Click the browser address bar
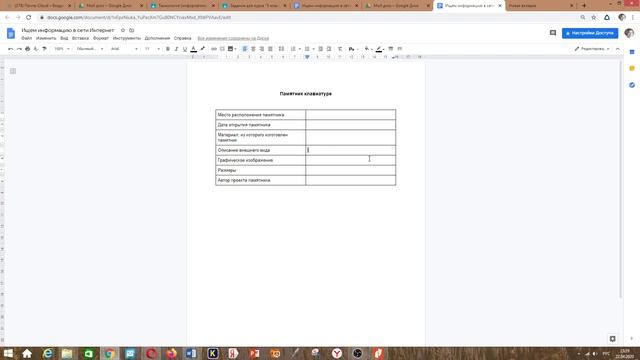This screenshot has height=360, width=640. 306,18
